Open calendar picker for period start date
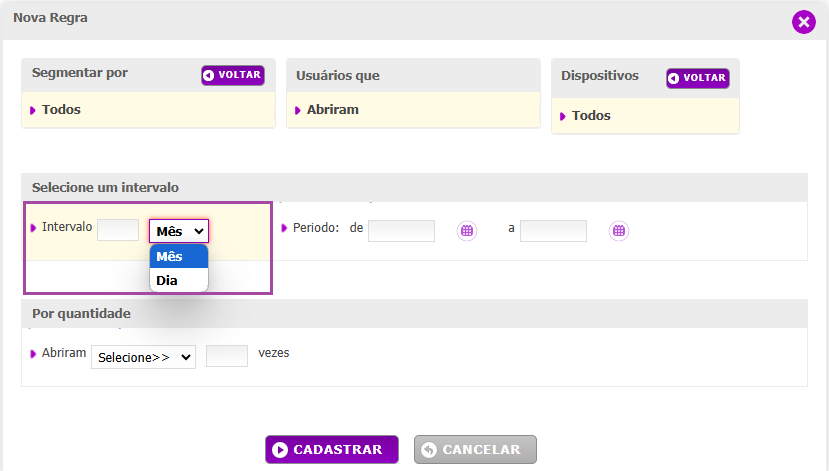 pos(466,230)
